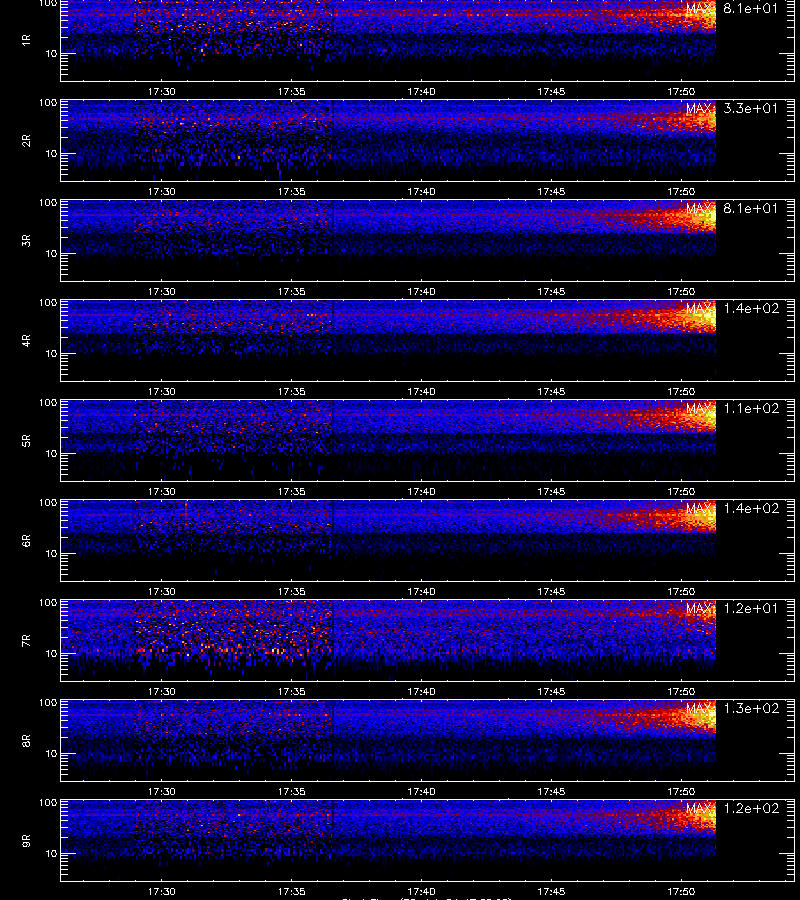The height and width of the screenshot is (900, 800).
Task: Click 17:45 tick label below 2R panel
Action: click(551, 192)
